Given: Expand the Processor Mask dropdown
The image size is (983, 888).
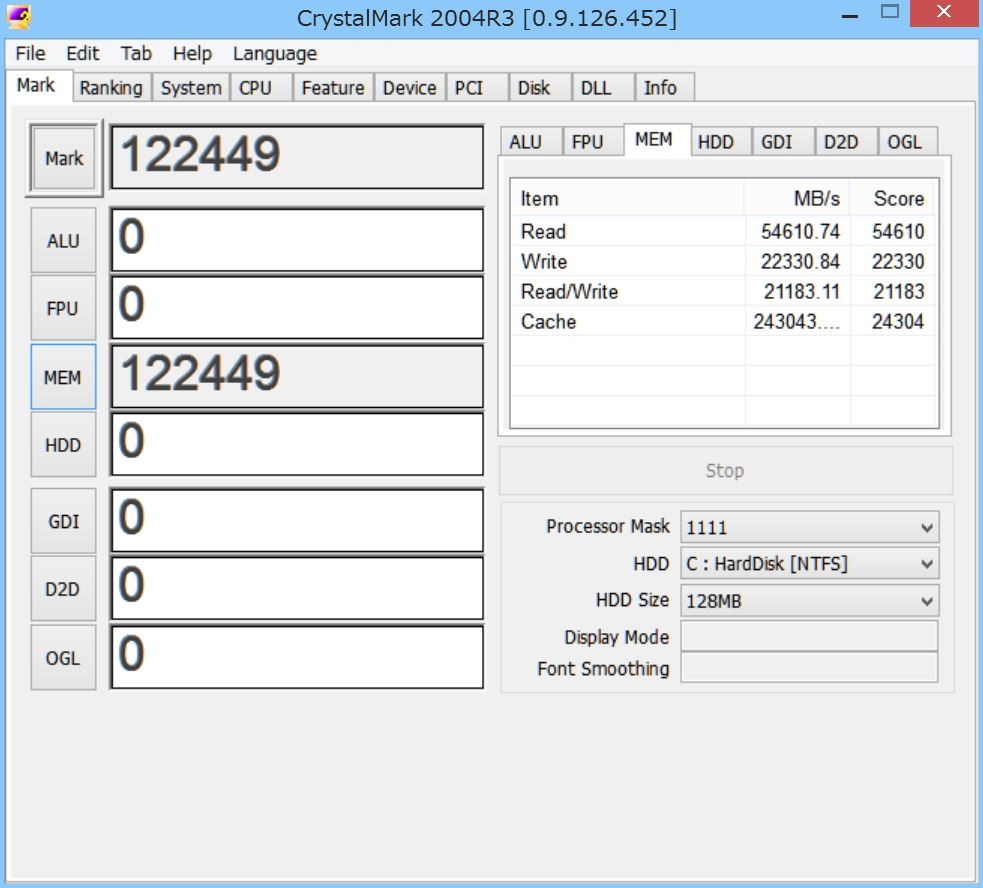Looking at the screenshot, I should coord(809,527).
